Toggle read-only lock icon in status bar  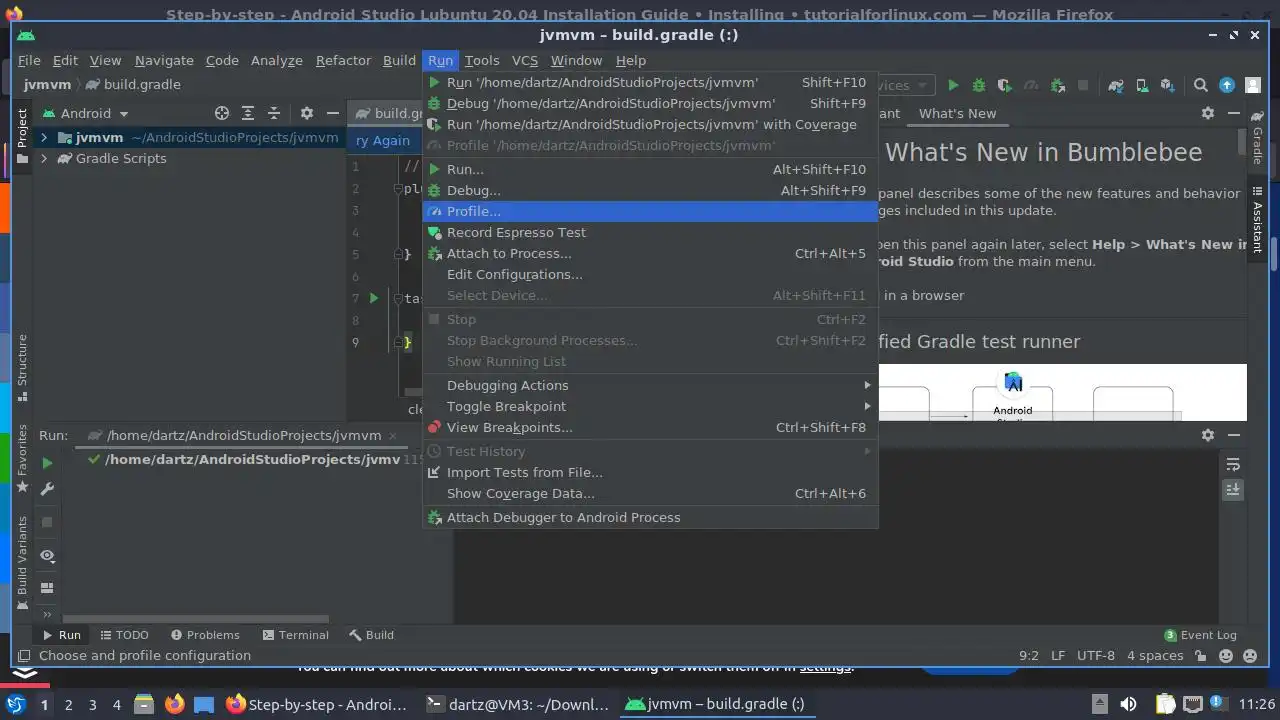1203,656
